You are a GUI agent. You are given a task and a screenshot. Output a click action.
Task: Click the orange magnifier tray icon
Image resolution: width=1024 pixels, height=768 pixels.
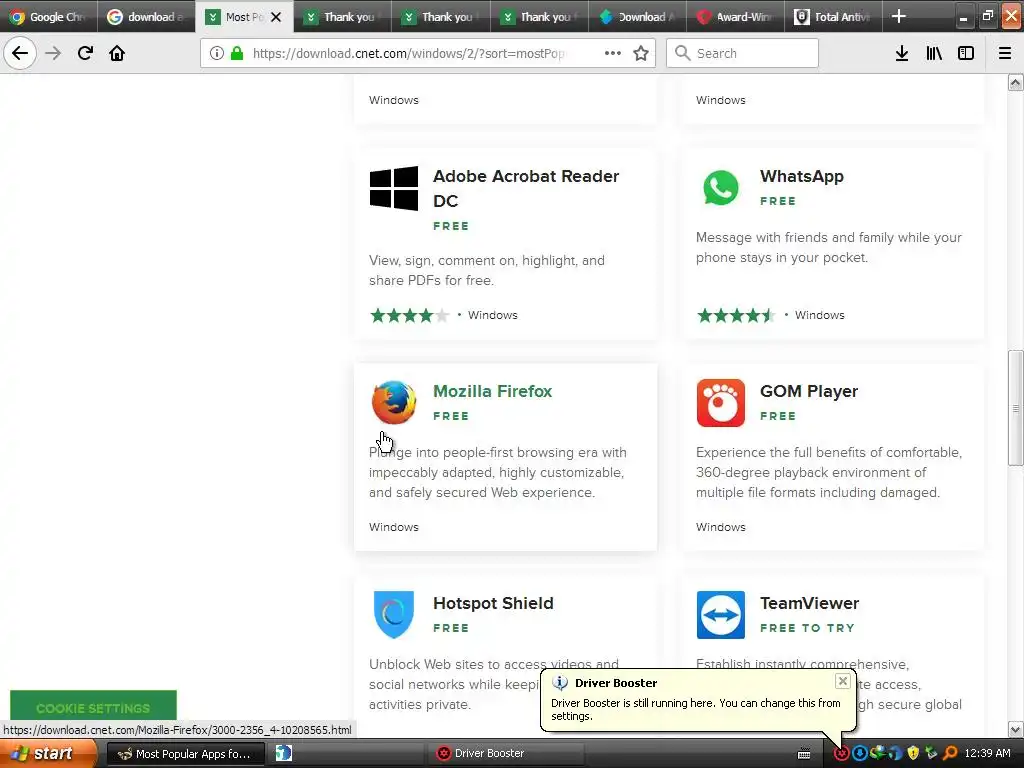(x=950, y=754)
